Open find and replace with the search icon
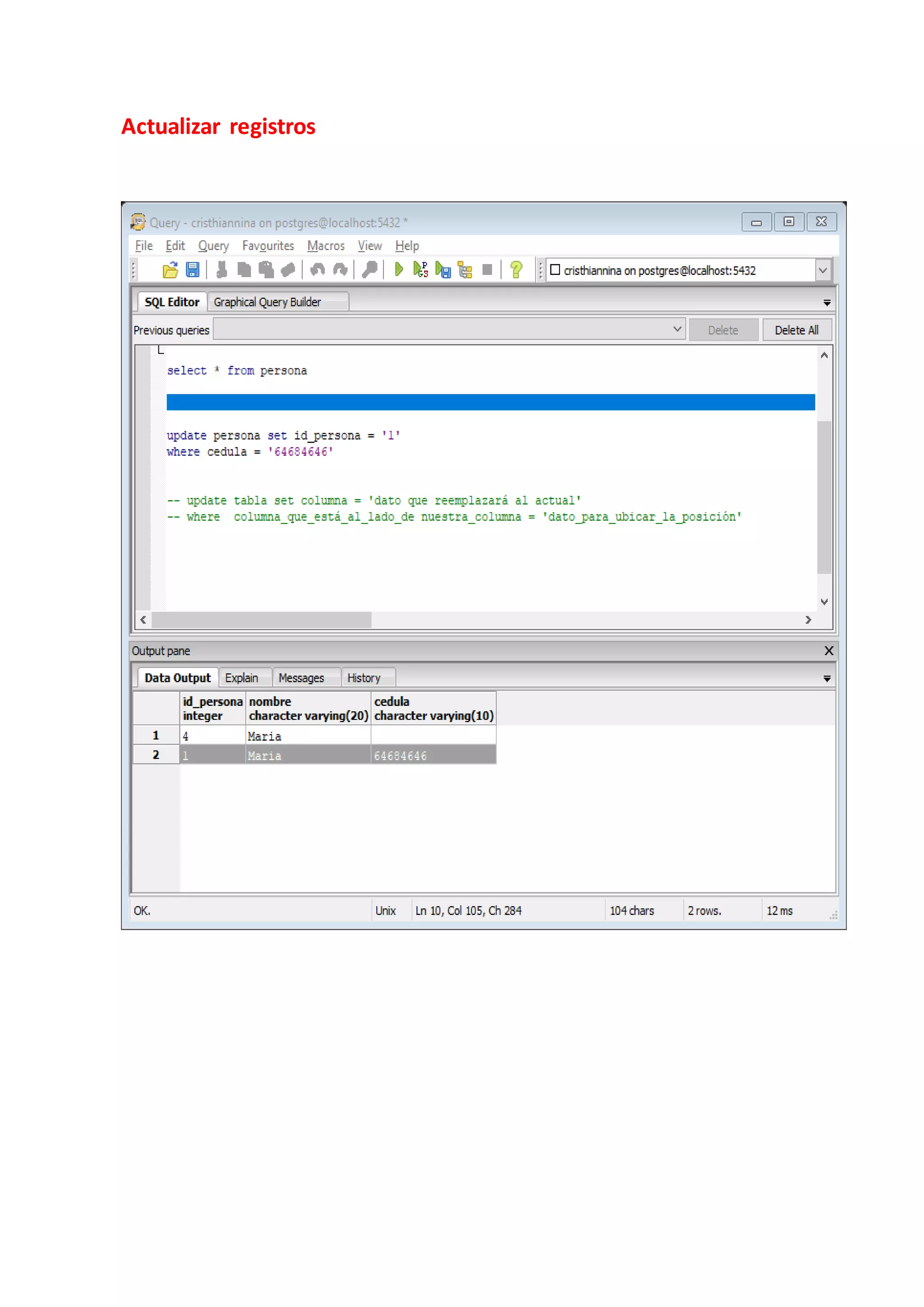This screenshot has height=1307, width=924. pos(370,269)
